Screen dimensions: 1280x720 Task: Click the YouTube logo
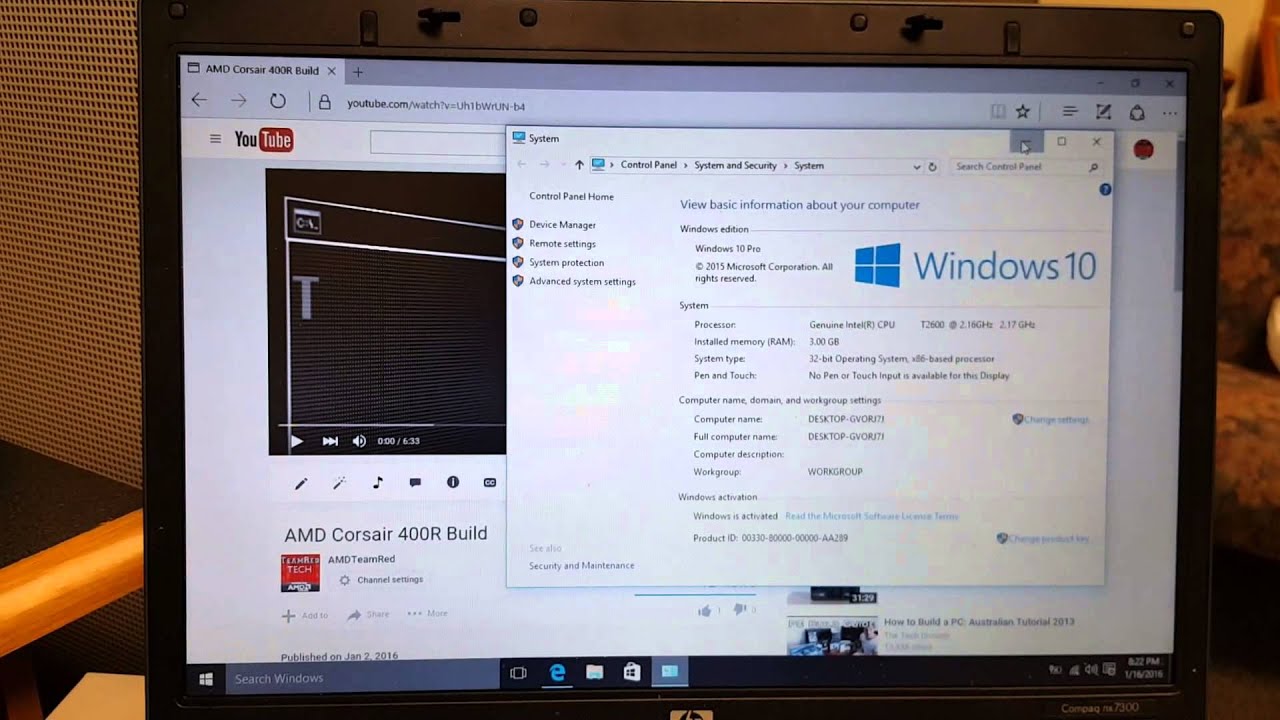(x=263, y=140)
